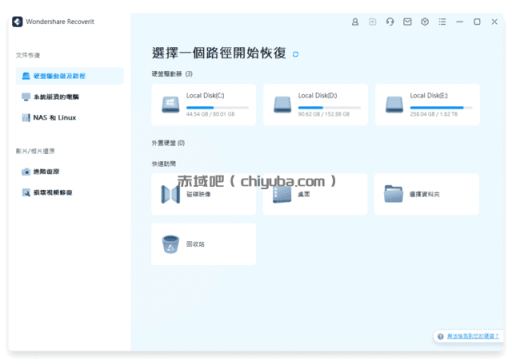Click the shield icon in title bar

point(425,22)
